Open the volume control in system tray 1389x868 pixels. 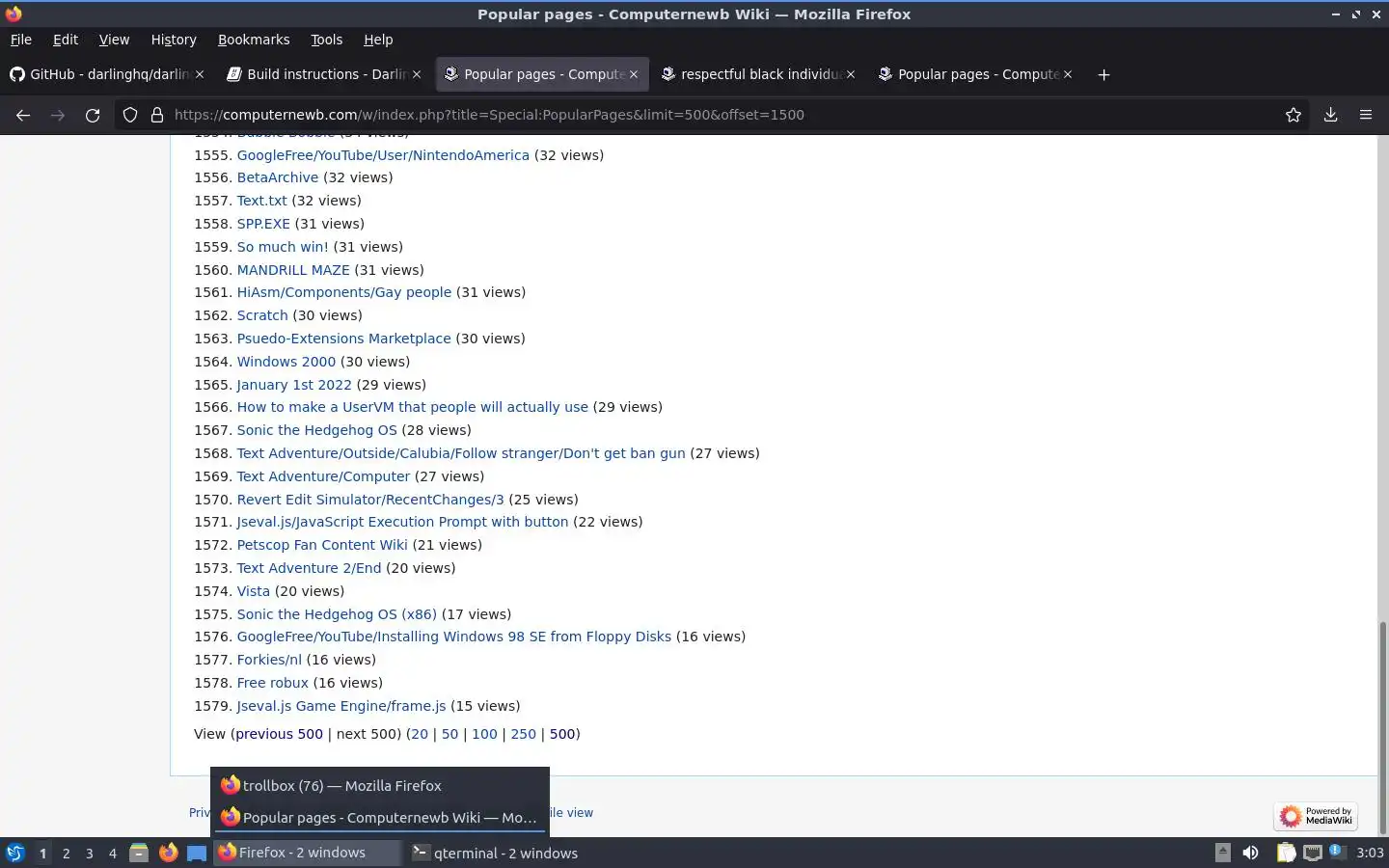tap(1250, 853)
